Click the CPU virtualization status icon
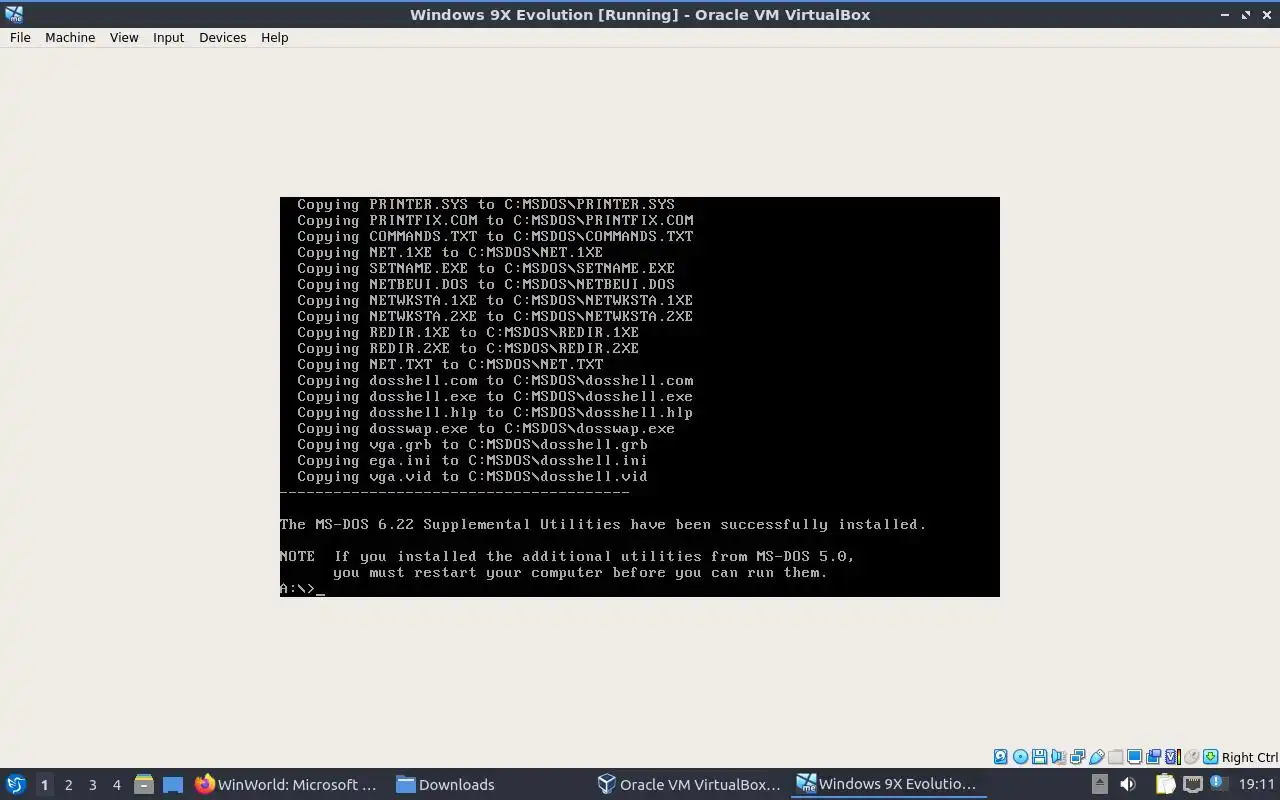1280x800 pixels. pyautogui.click(x=1173, y=757)
